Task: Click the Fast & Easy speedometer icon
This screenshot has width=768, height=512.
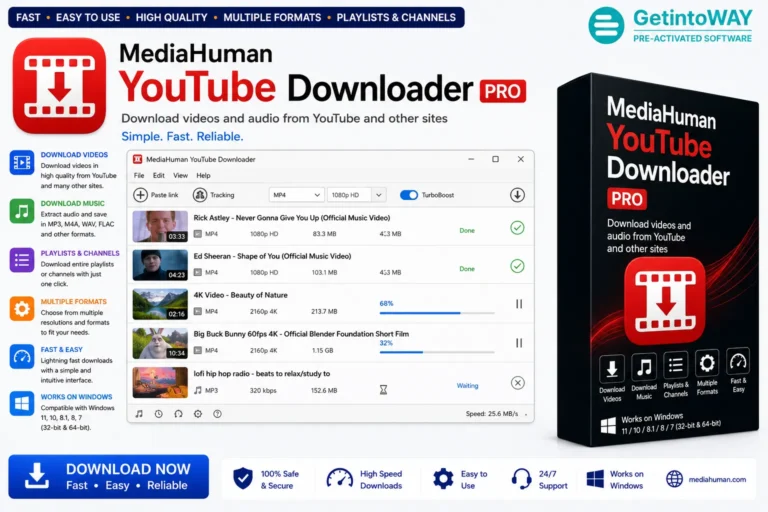Action: [x=22, y=357]
